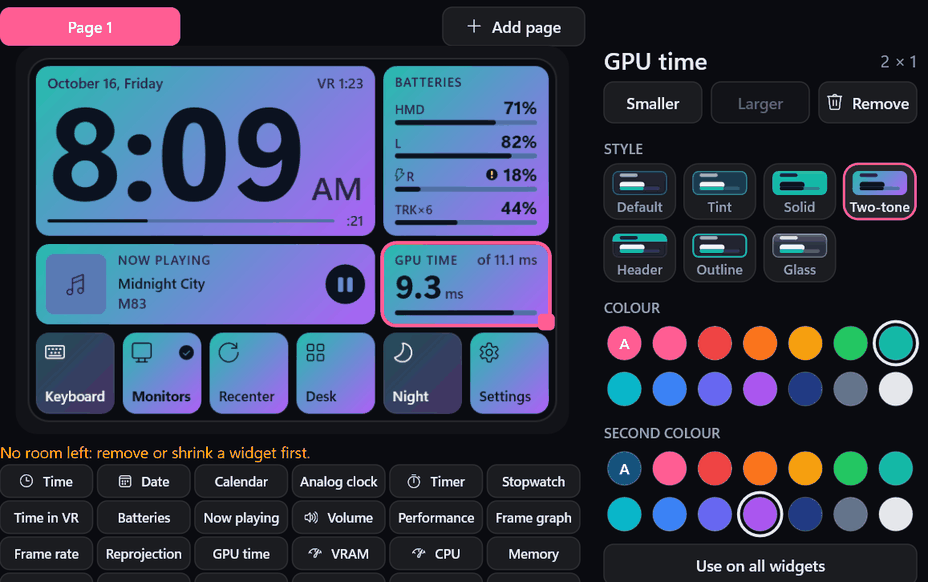The width and height of the screenshot is (928, 582).
Task: Open the Monitors shortcut tile
Action: (162, 373)
